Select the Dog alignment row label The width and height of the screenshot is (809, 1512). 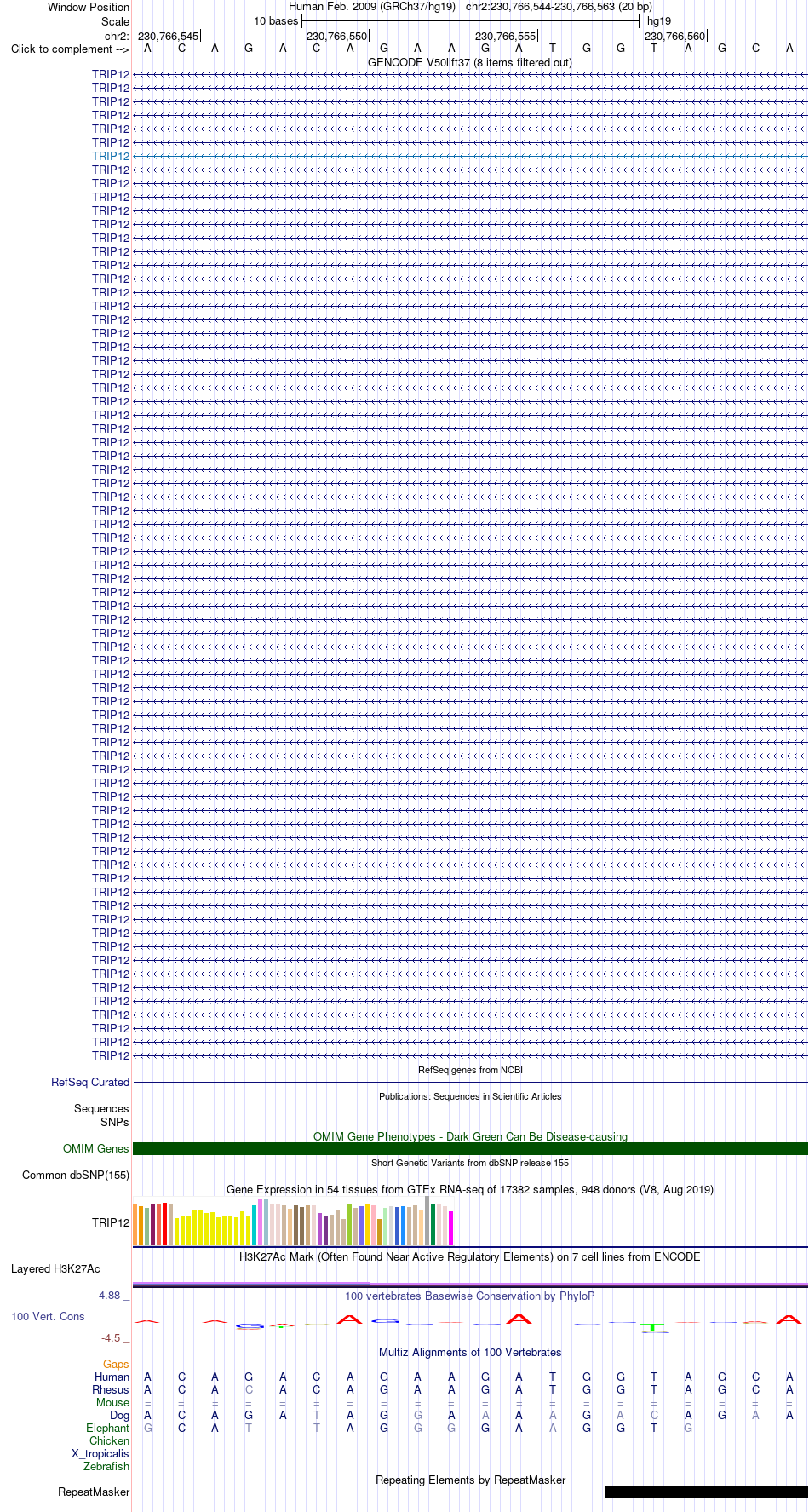119,1416
